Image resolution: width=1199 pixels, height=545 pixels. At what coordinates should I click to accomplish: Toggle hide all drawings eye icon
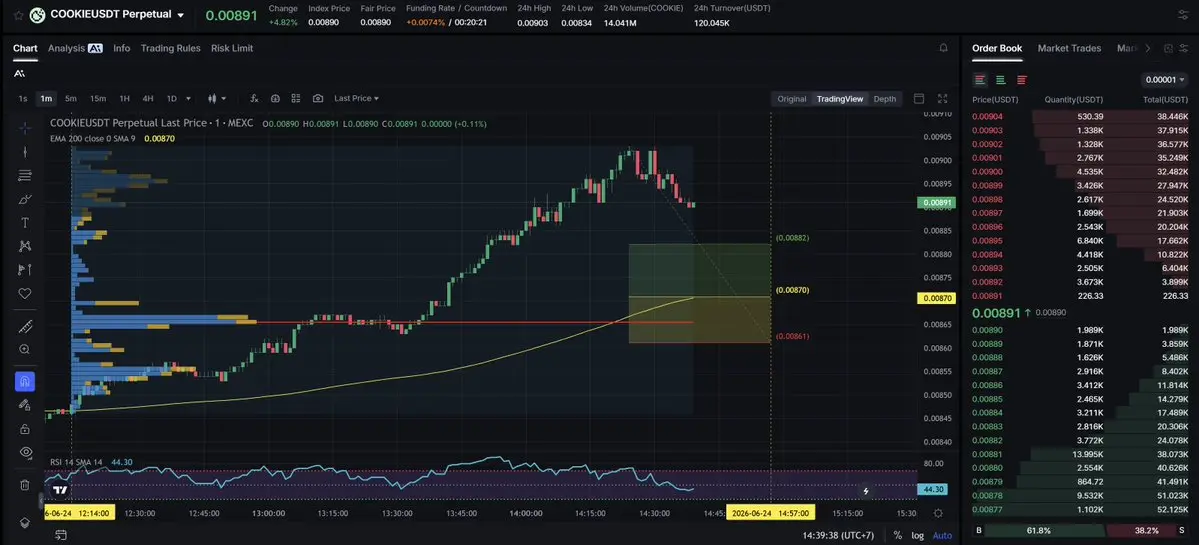click(25, 453)
